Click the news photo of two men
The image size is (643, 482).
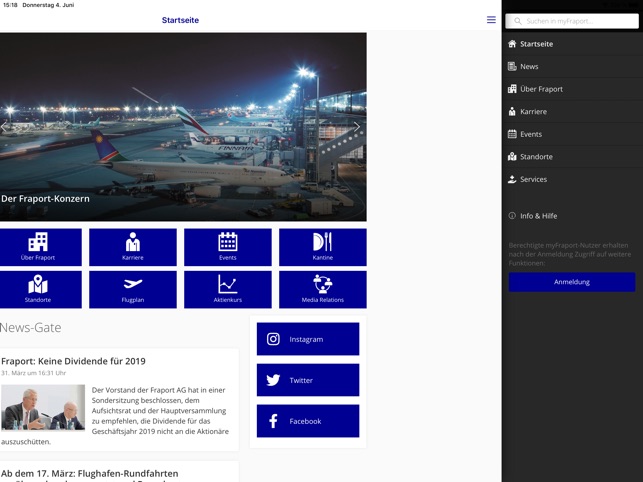pos(43,407)
